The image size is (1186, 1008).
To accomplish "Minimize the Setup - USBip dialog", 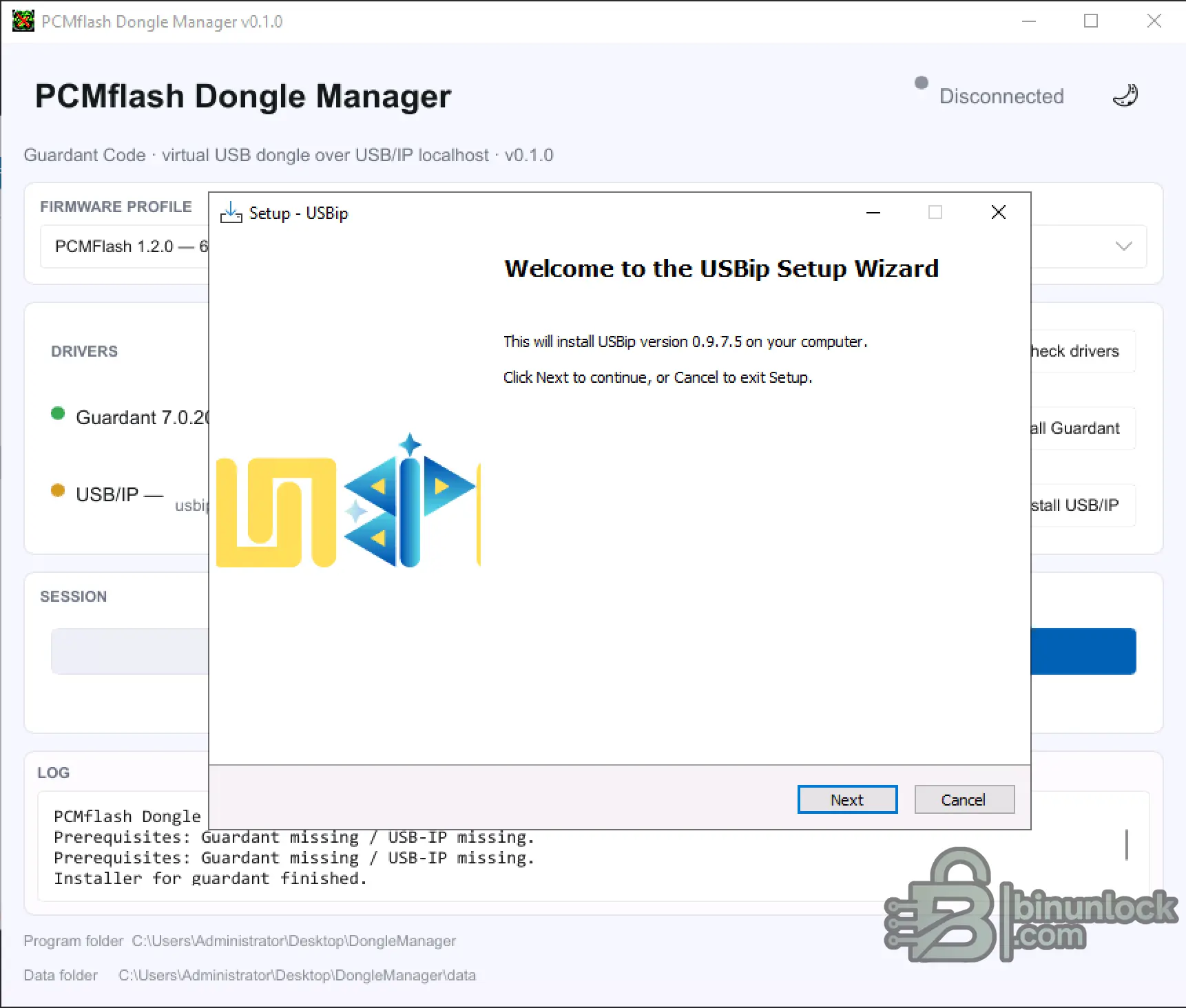I will click(x=873, y=213).
